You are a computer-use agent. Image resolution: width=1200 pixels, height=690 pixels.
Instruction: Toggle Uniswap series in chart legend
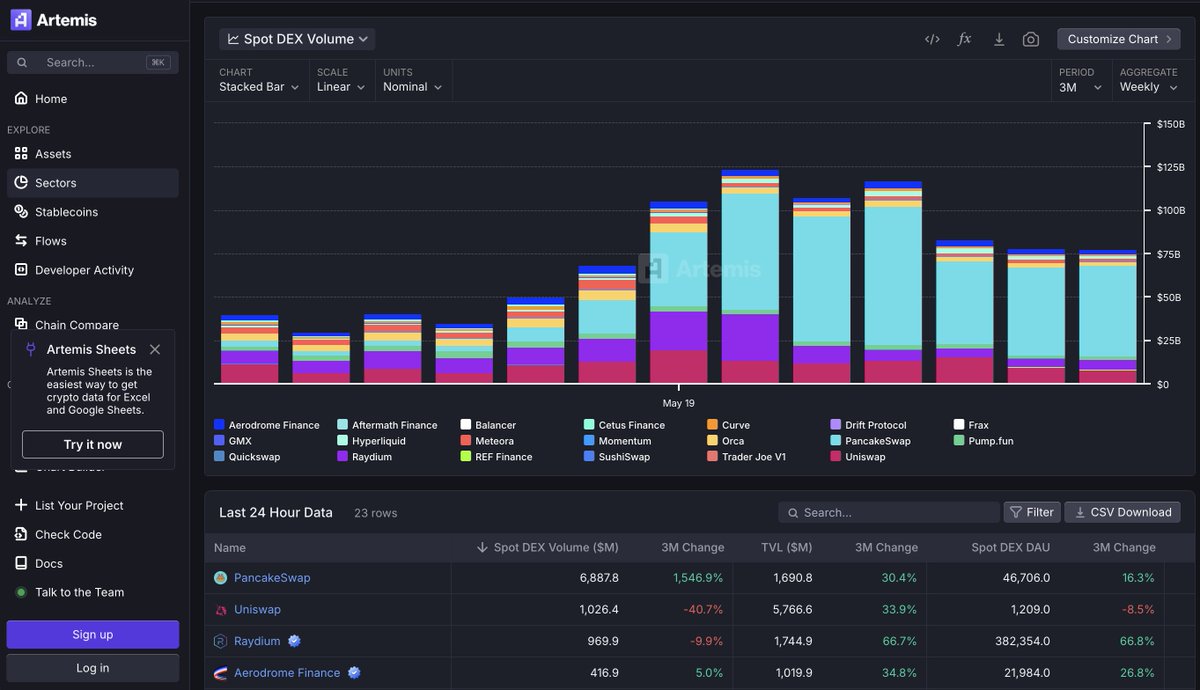pyautogui.click(x=866, y=457)
